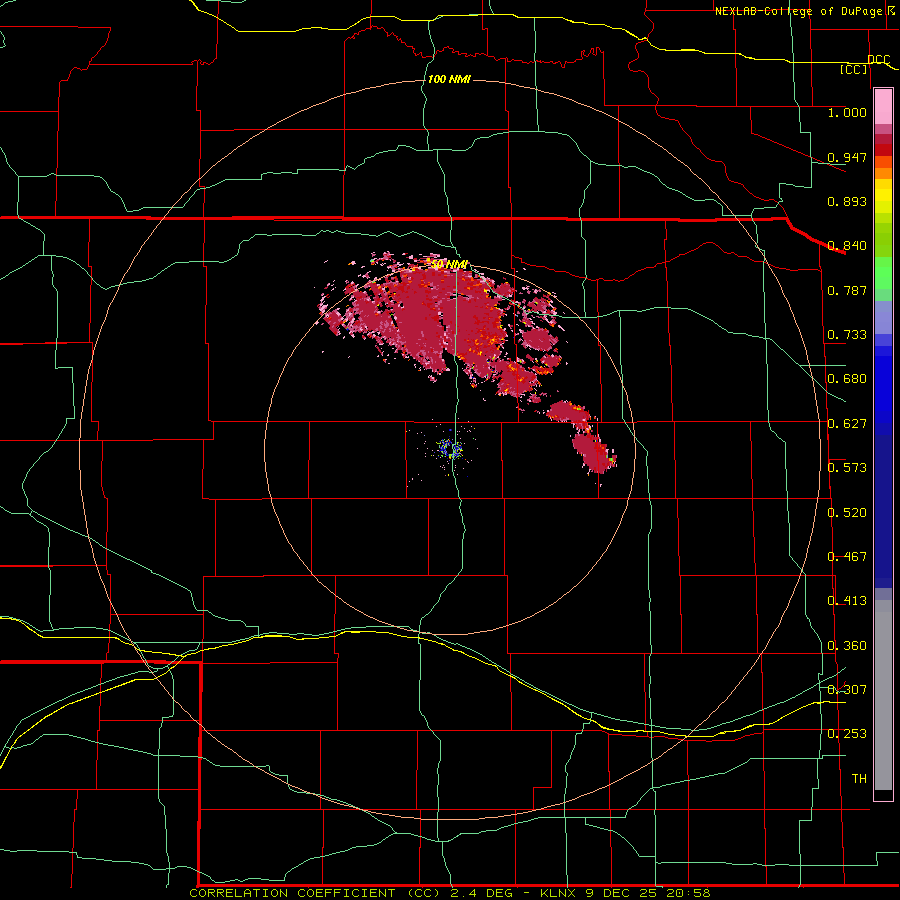Click the DCC product label
The height and width of the screenshot is (900, 900).
pyautogui.click(x=879, y=59)
